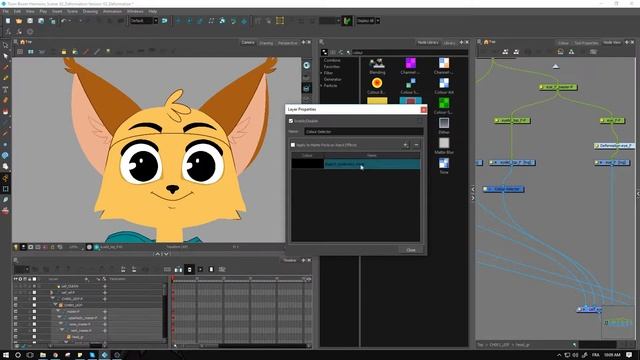
Task: Click the black colour swatch in Layer Properties list
Action: click(307, 164)
